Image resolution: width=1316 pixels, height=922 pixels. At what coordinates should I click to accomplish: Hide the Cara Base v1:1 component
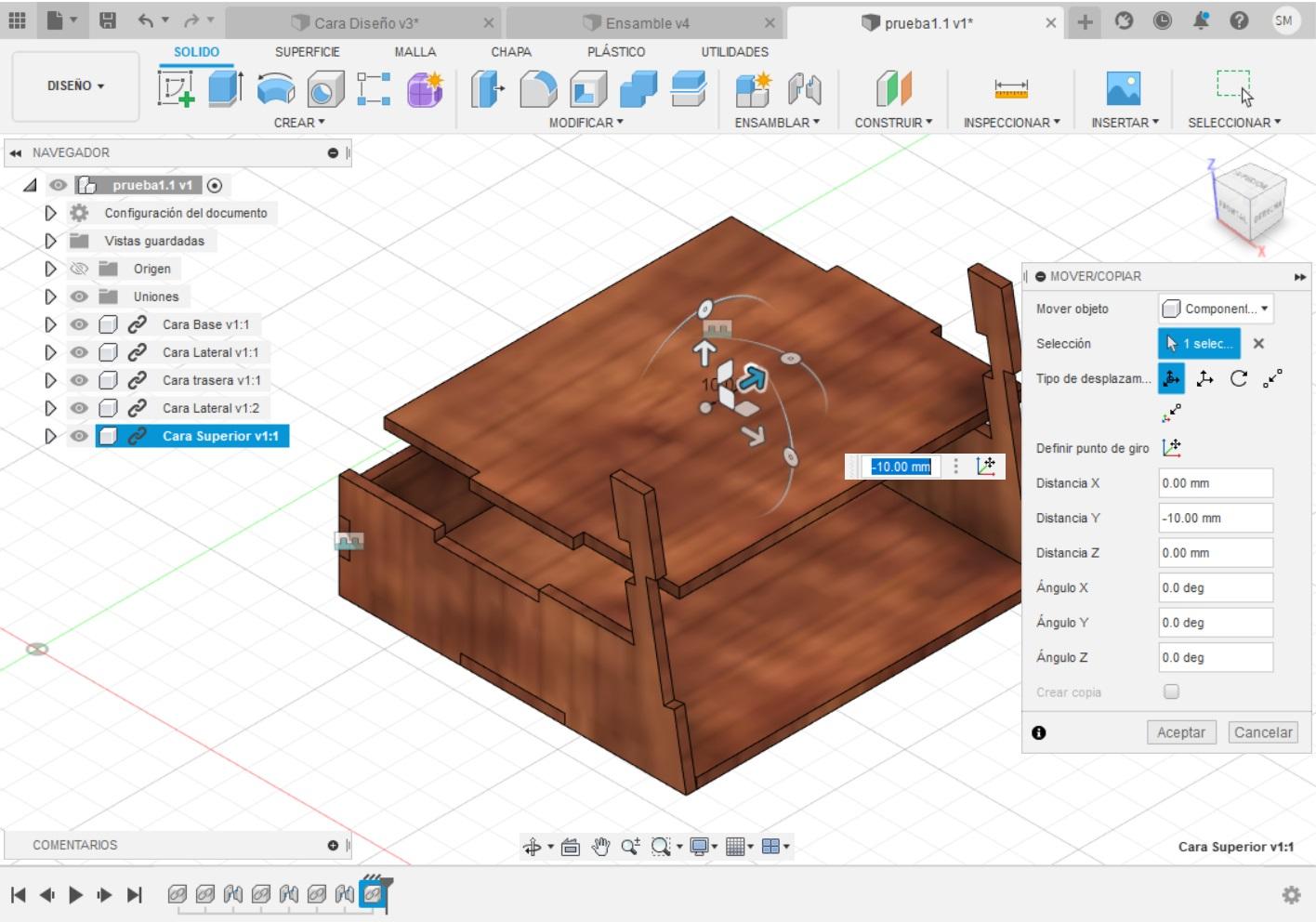[x=80, y=324]
